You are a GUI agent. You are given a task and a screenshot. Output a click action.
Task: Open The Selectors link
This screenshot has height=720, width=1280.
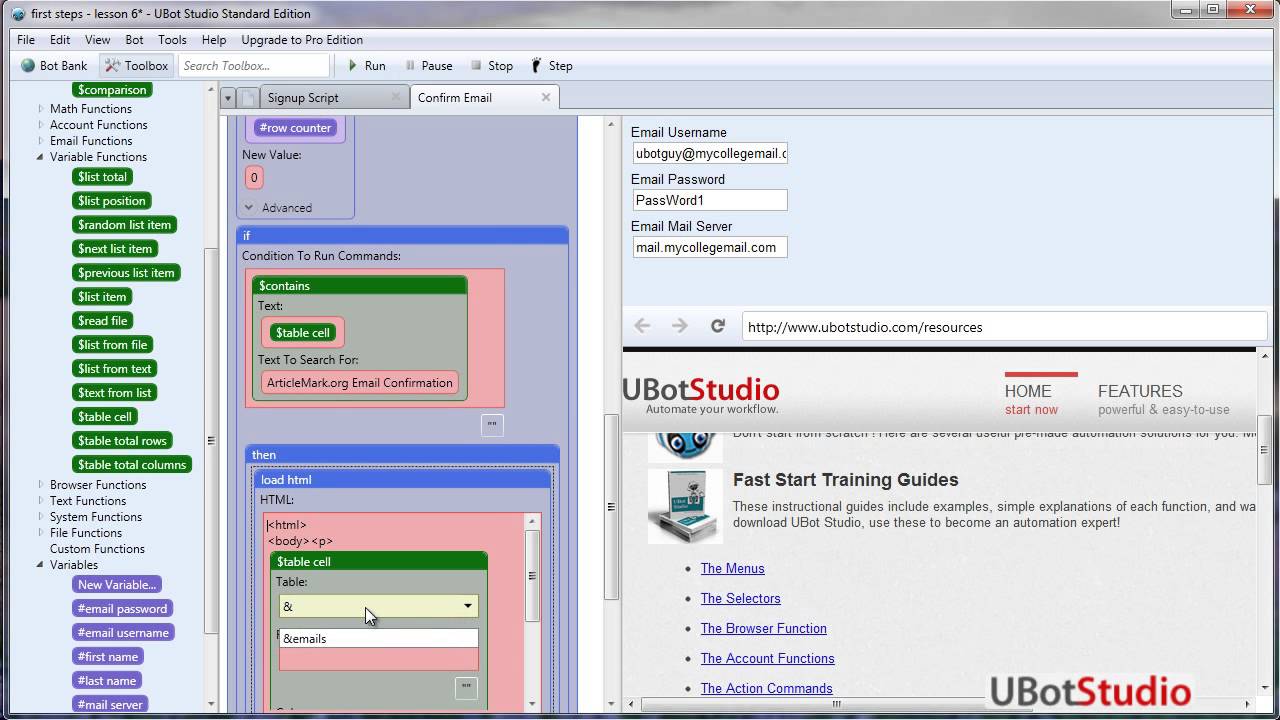coord(740,598)
